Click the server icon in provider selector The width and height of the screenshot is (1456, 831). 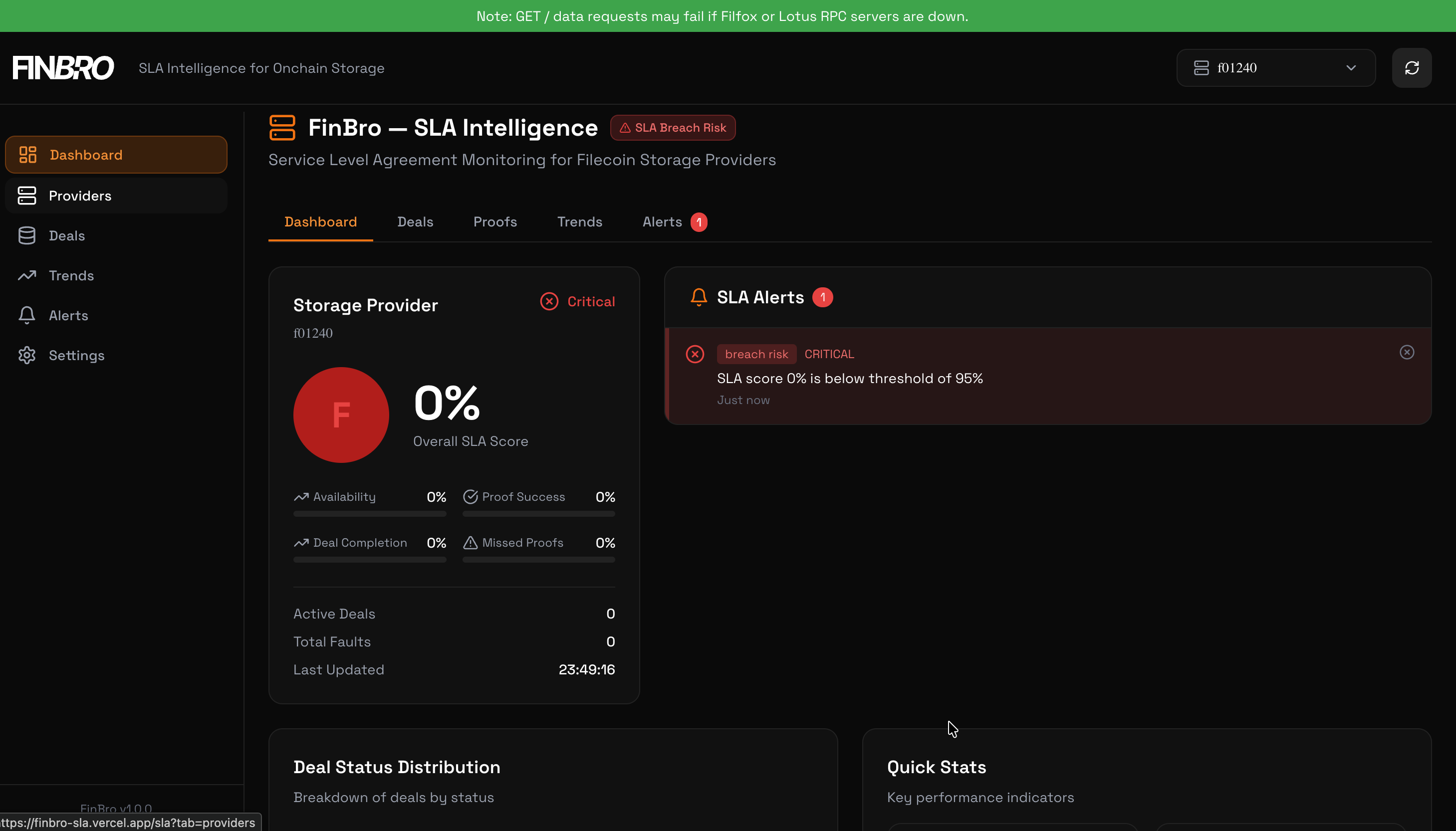(x=1201, y=68)
